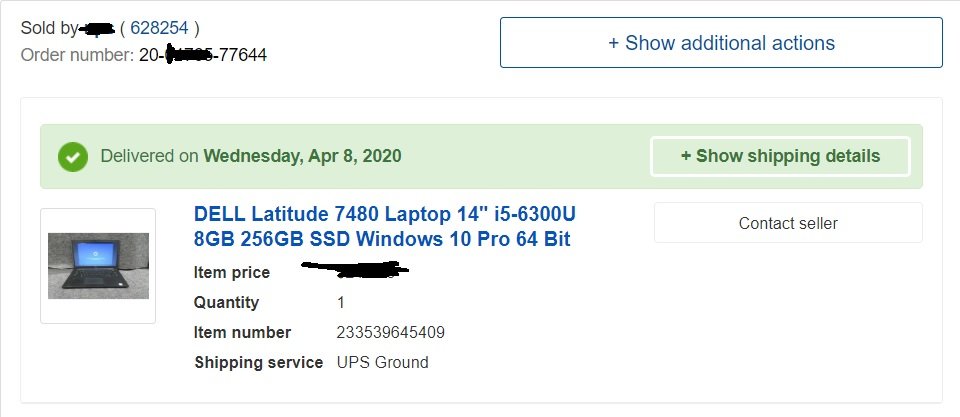Click the blacked-out item price value
Screen dimensions: 960x417
355,269
